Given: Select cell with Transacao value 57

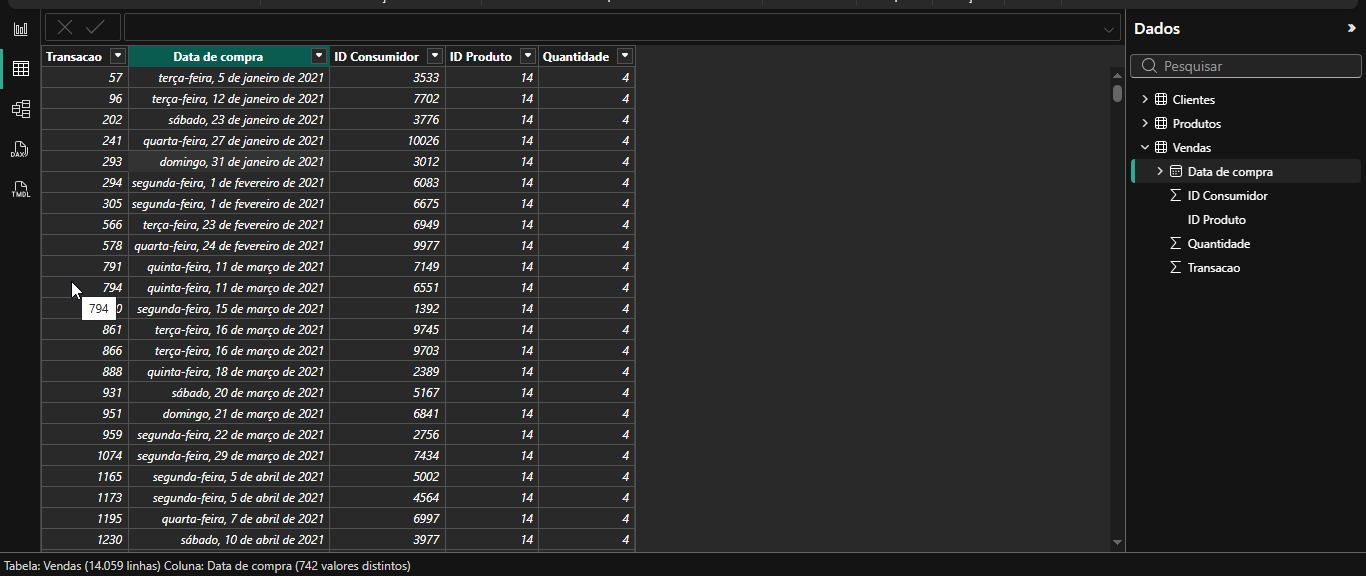Looking at the screenshot, I should coord(85,77).
